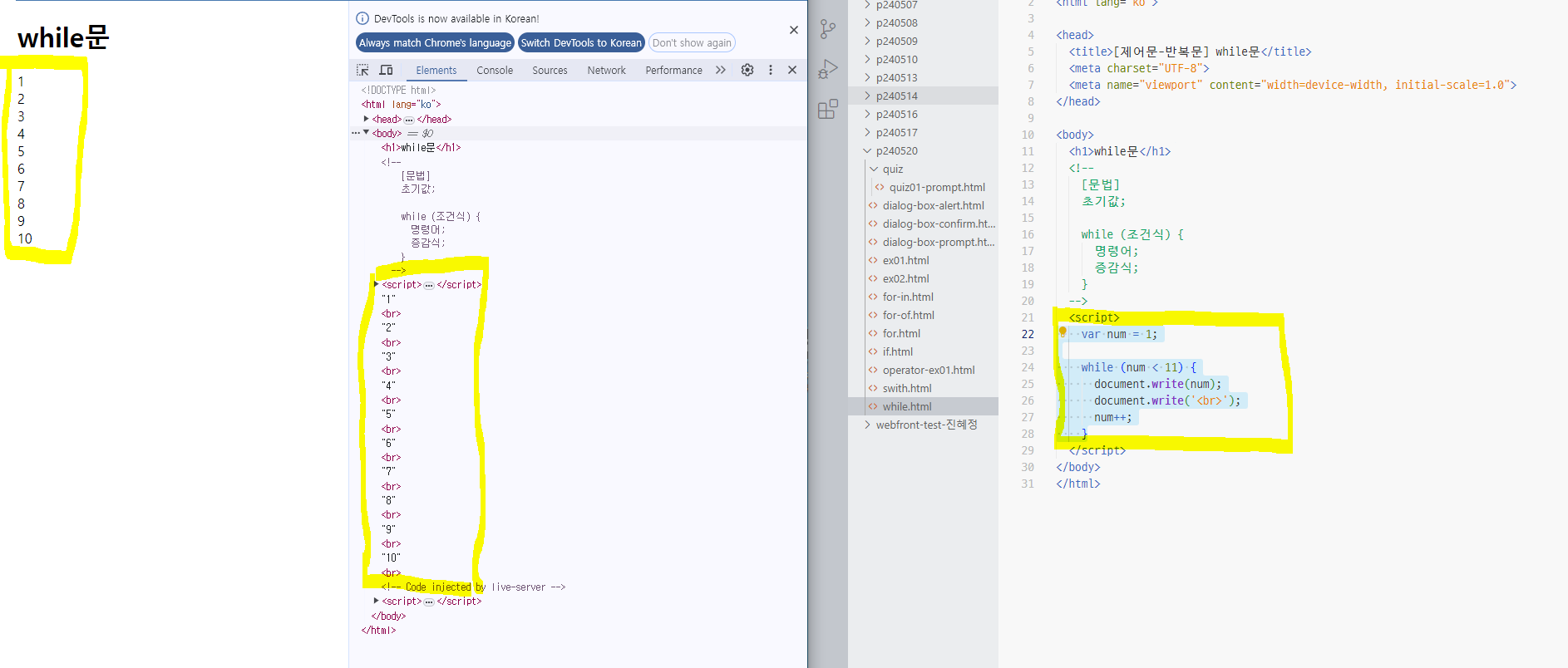Open DevTools settings gear

click(747, 70)
